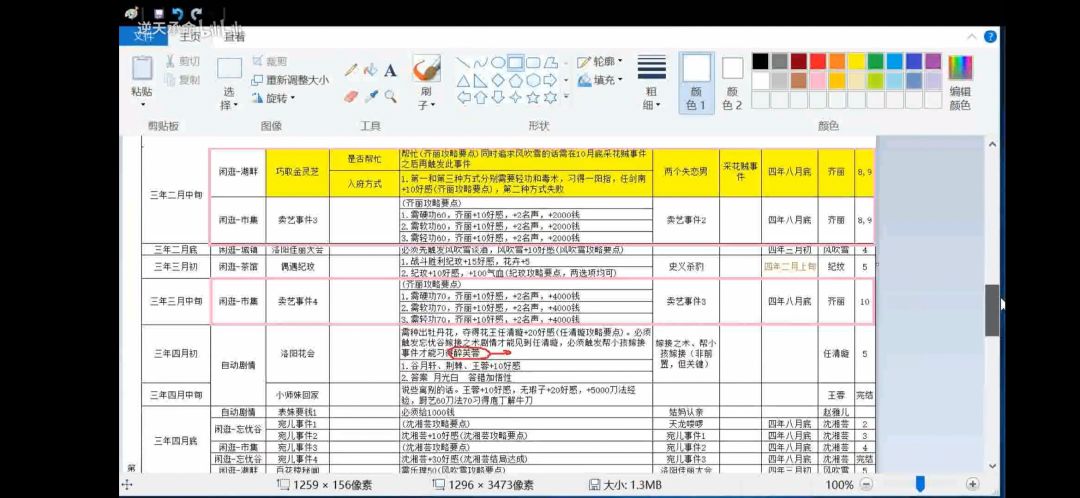Choose the Diamond shape

coord(497,81)
